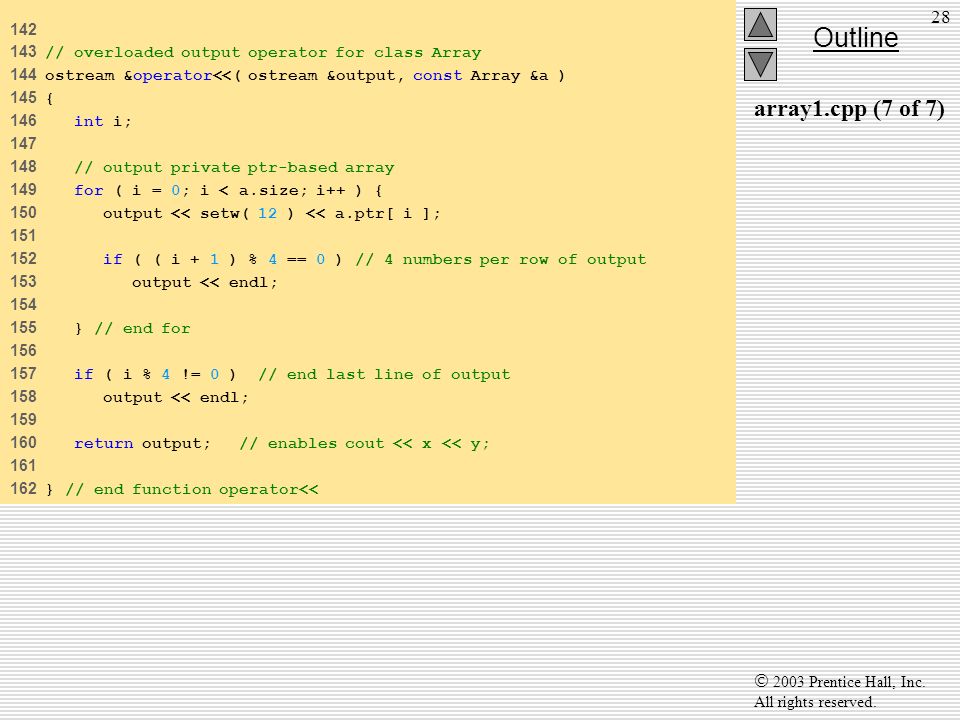
Task: Click the 'if' keyword on line 157
Action: 84,375
